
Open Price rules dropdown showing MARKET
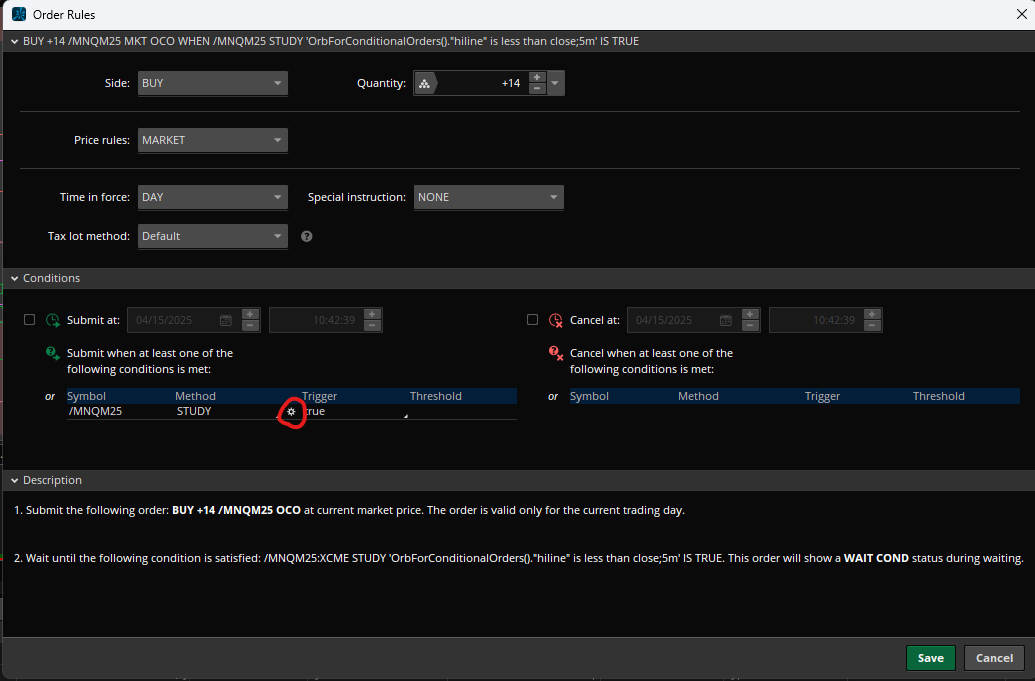pyautogui.click(x=212, y=141)
